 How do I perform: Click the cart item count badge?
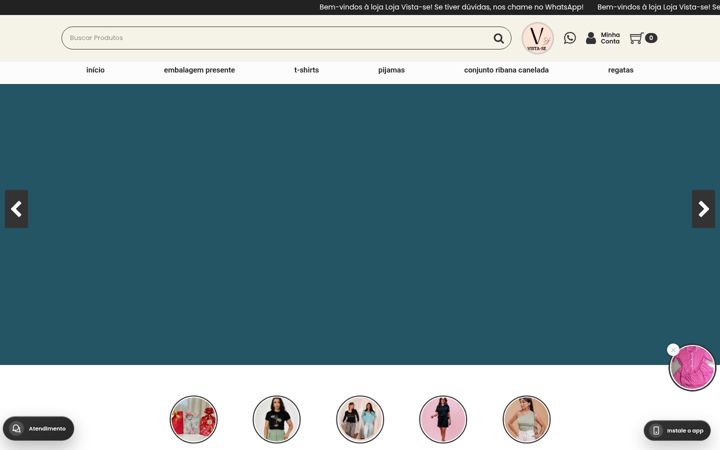(x=651, y=38)
